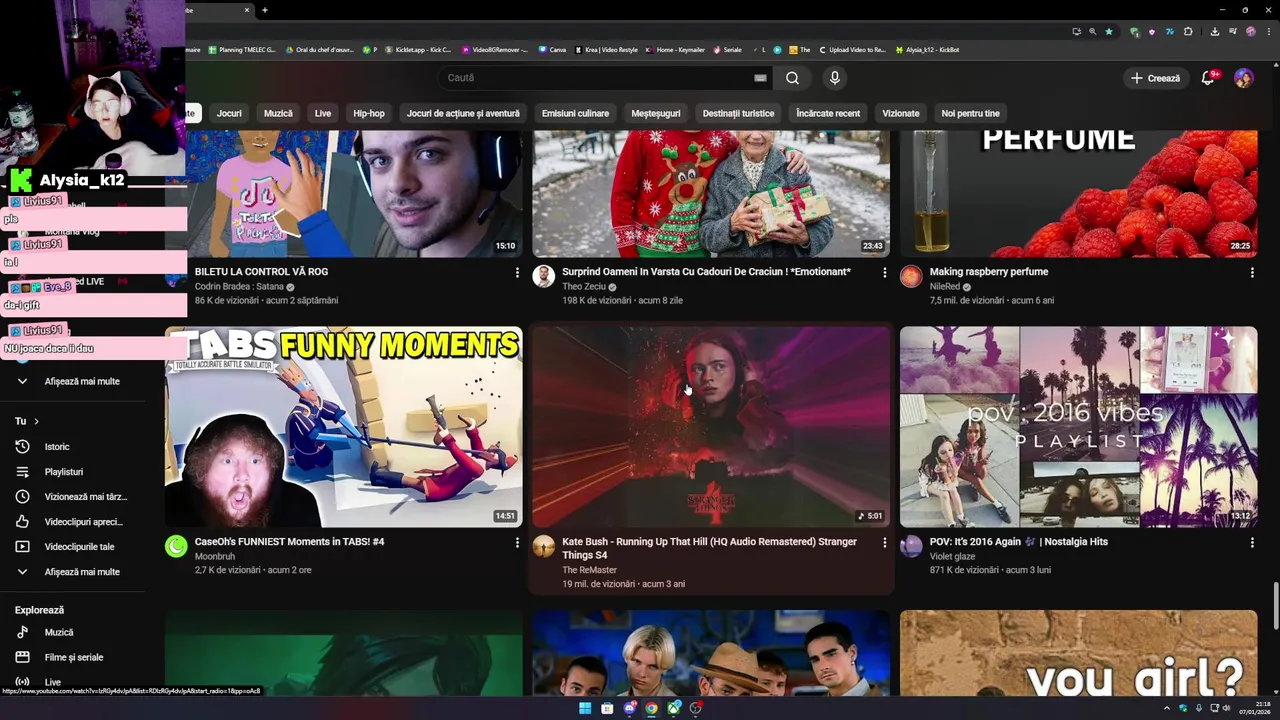
Task: Open NileRed channel avatar
Action: (911, 276)
